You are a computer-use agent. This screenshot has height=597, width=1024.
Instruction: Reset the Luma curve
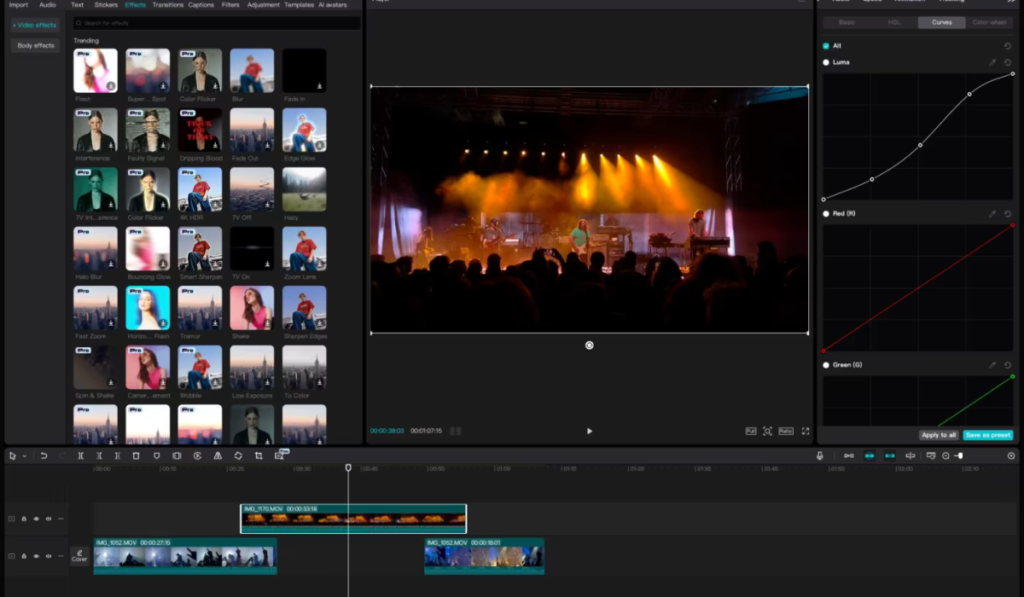1008,63
